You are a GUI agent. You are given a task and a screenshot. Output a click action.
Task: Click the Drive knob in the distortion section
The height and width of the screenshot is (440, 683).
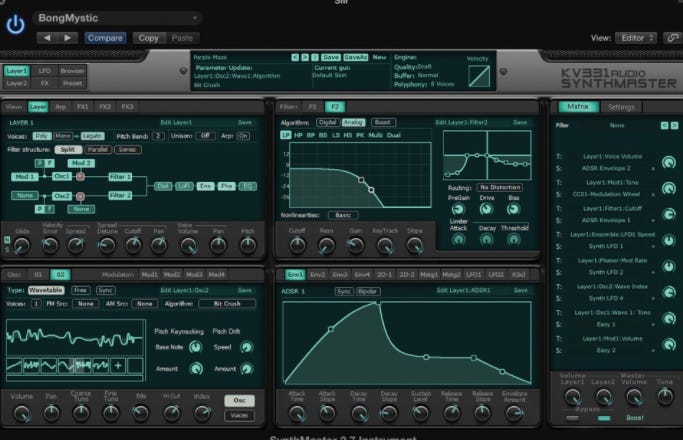486,209
